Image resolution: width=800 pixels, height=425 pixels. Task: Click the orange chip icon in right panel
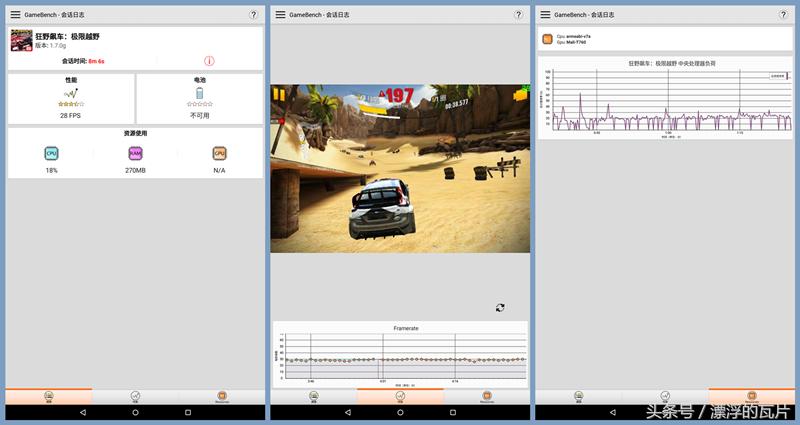(547, 39)
